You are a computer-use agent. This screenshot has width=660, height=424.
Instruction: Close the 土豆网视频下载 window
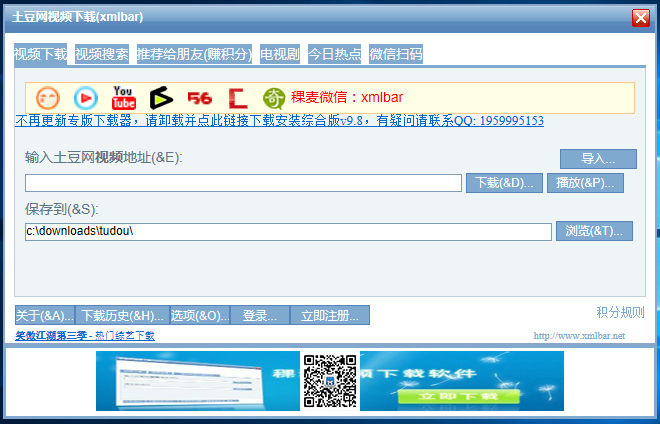(641, 18)
